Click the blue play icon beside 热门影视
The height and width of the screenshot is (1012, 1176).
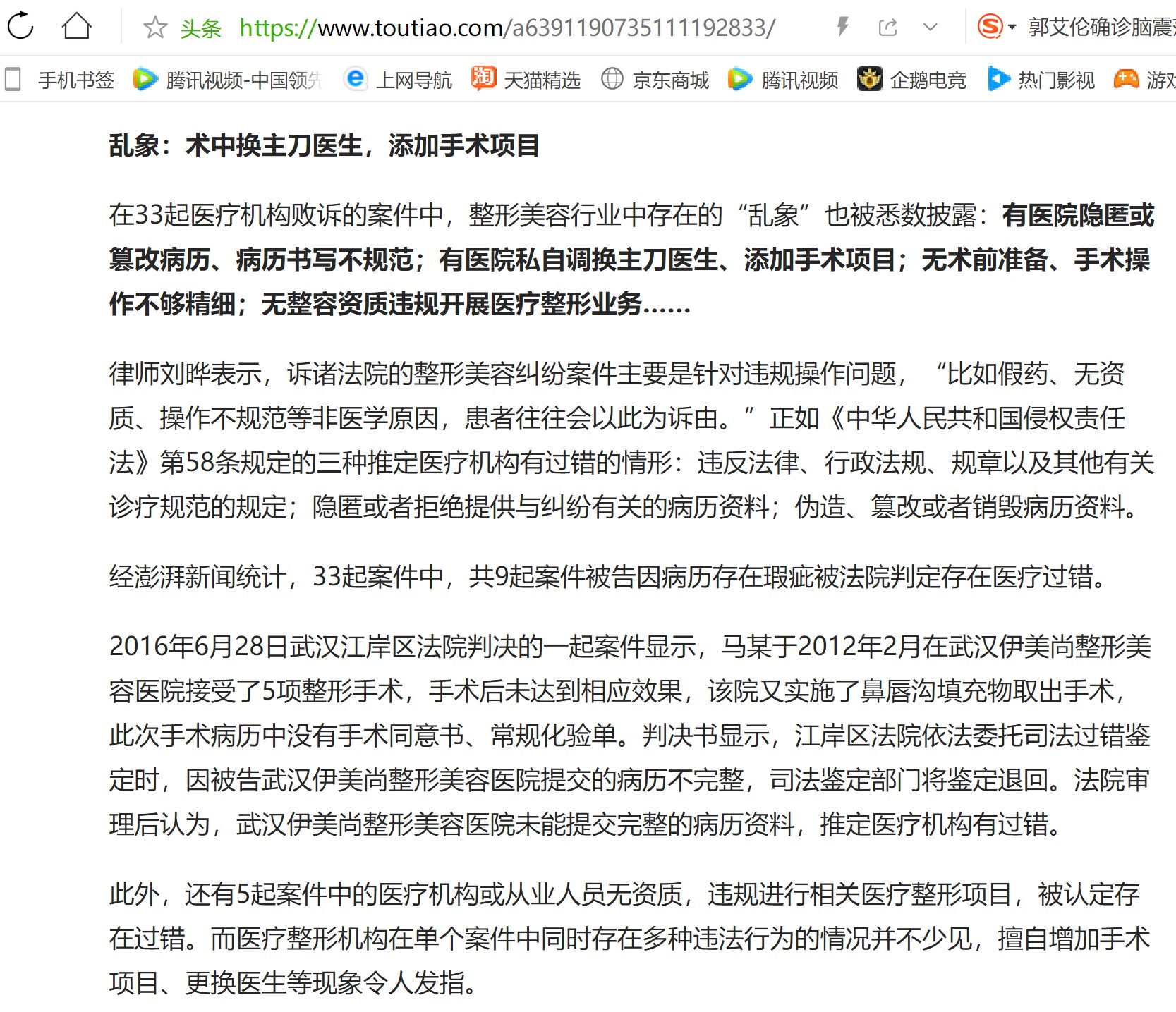998,78
